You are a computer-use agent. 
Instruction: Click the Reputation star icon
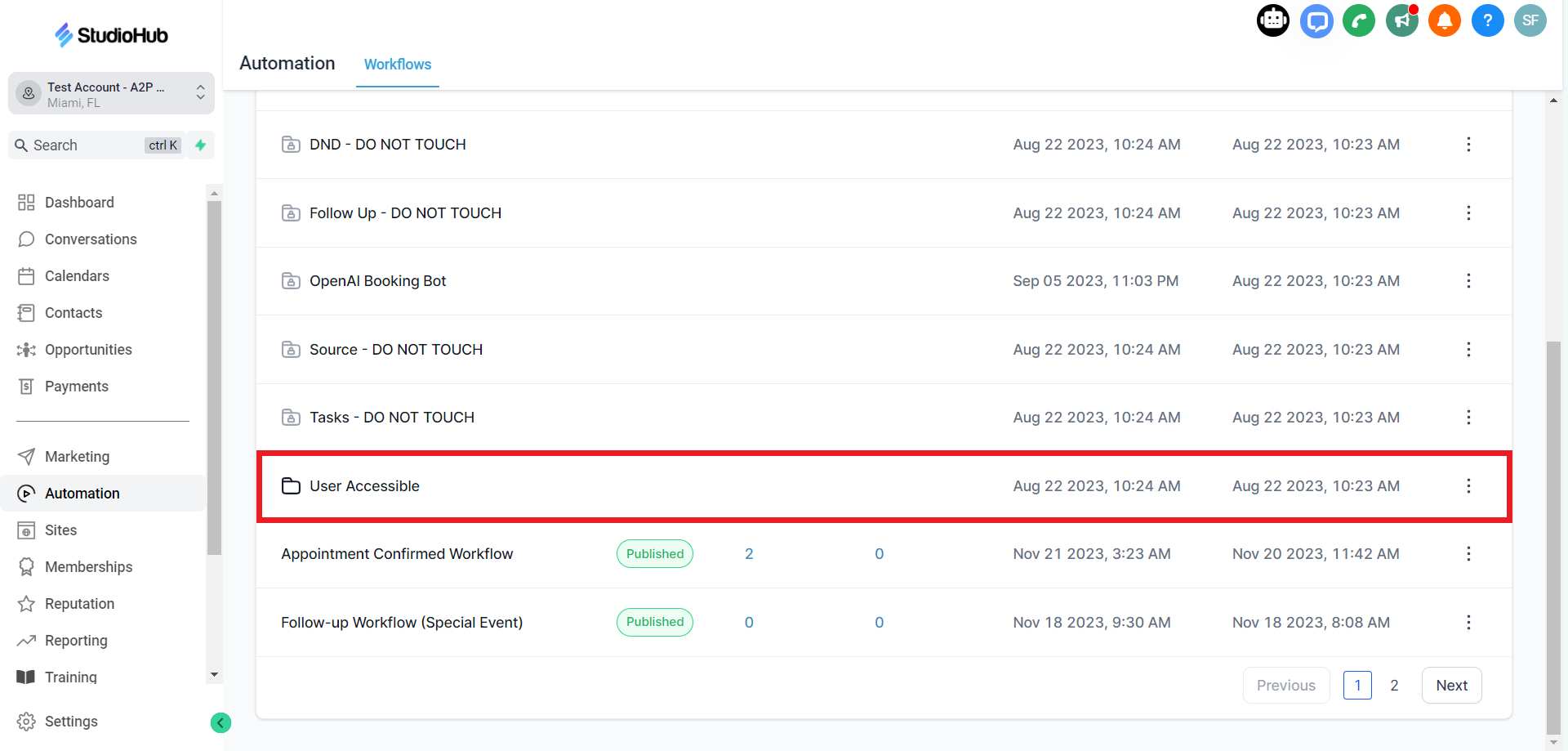click(26, 603)
